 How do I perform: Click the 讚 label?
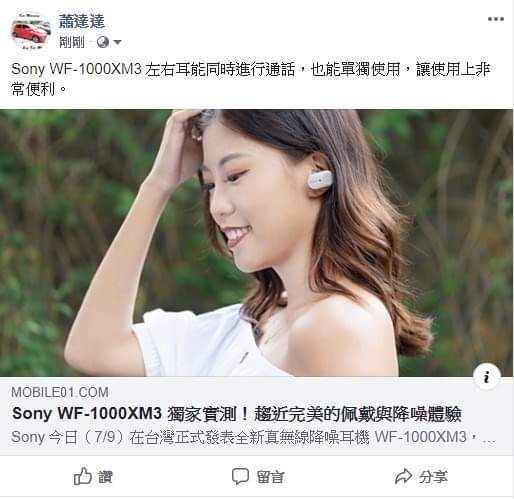click(105, 477)
